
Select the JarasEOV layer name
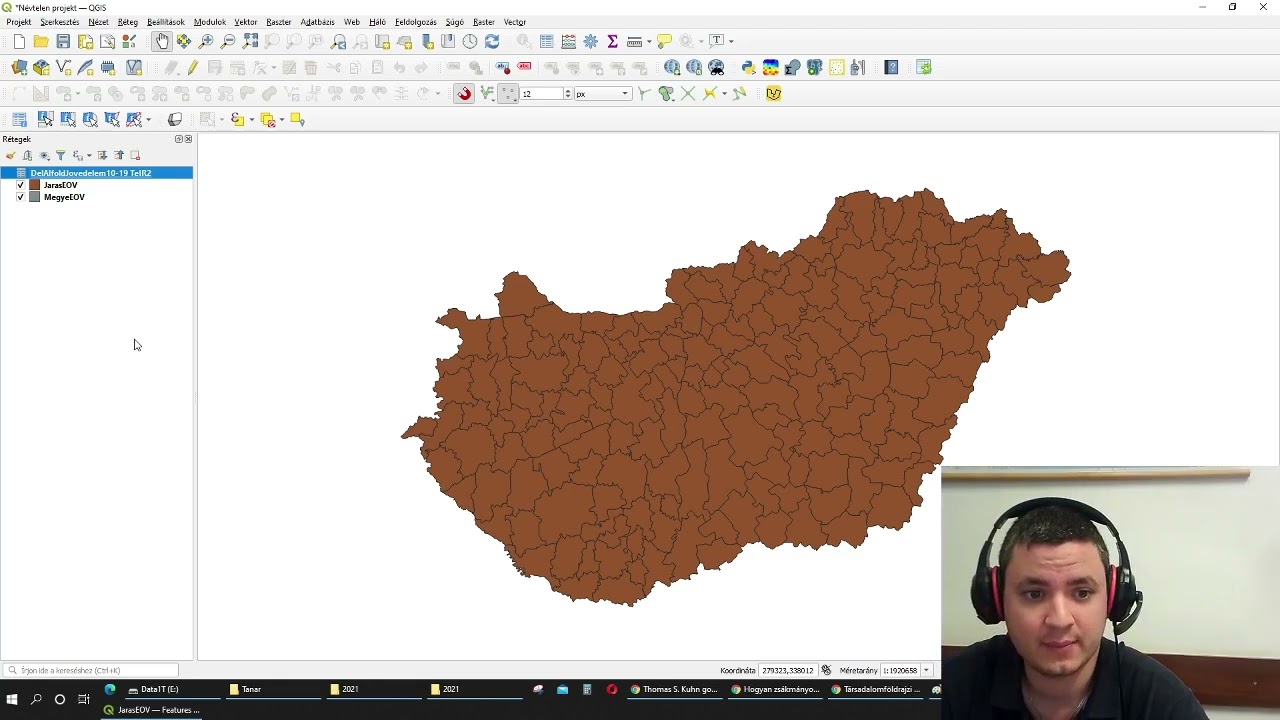point(61,185)
